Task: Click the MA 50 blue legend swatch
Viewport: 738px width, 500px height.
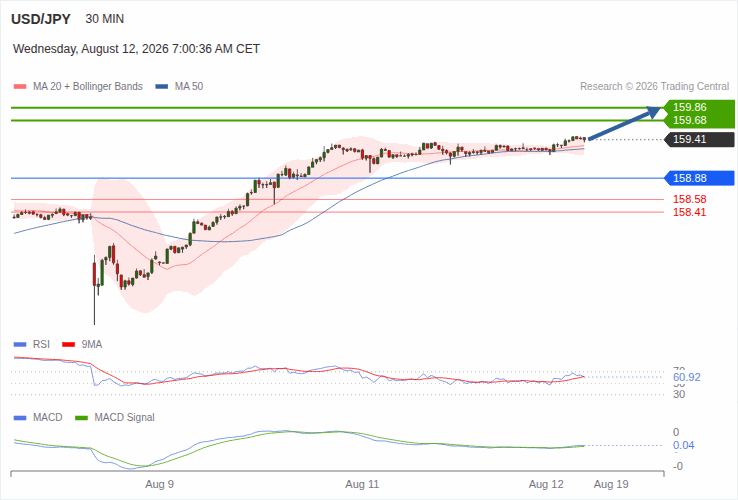Action: [162, 87]
